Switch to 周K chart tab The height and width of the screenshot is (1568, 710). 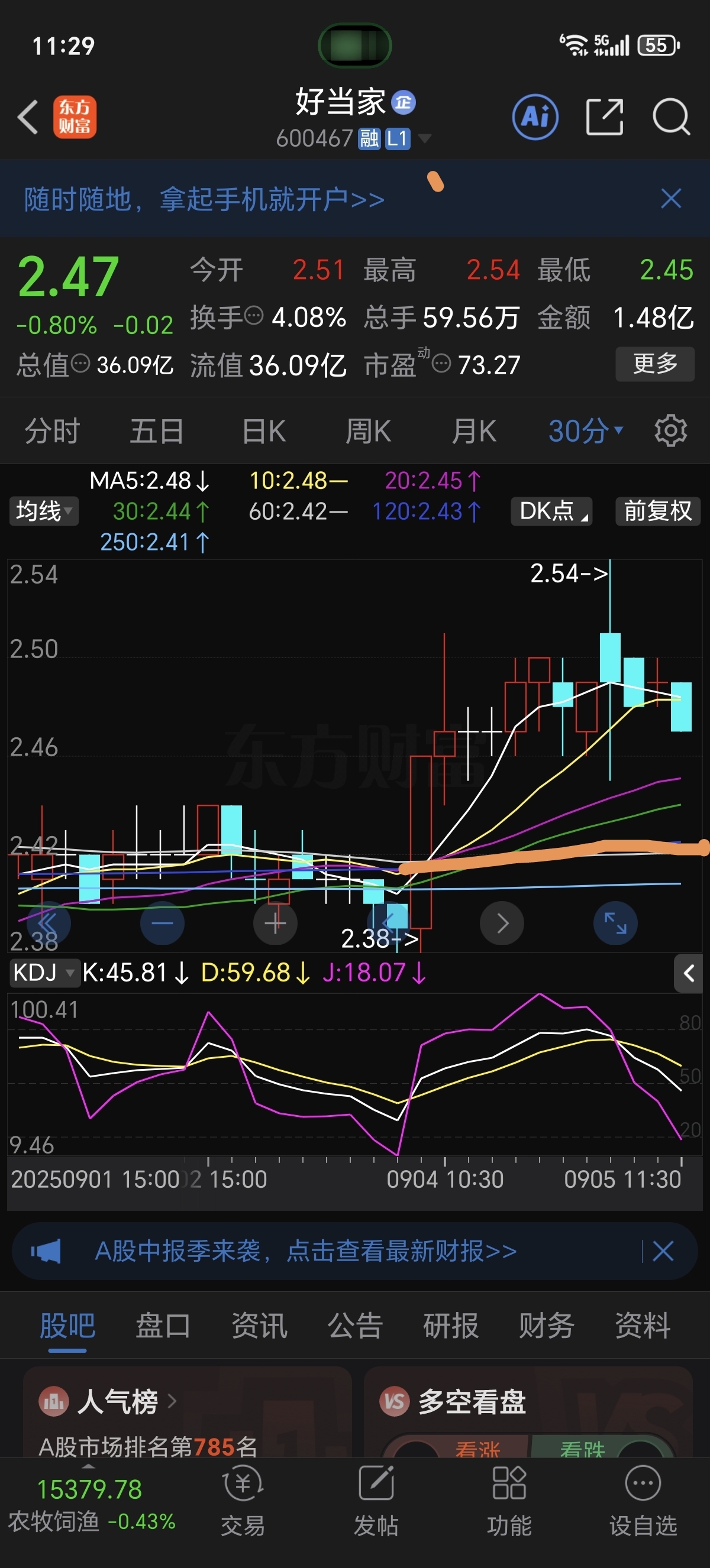[x=369, y=431]
